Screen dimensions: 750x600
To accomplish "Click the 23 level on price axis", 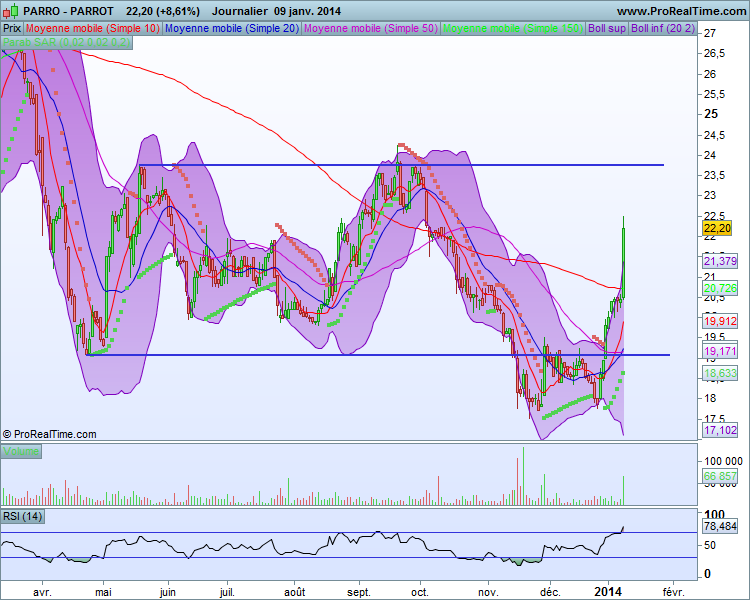I will [710, 195].
